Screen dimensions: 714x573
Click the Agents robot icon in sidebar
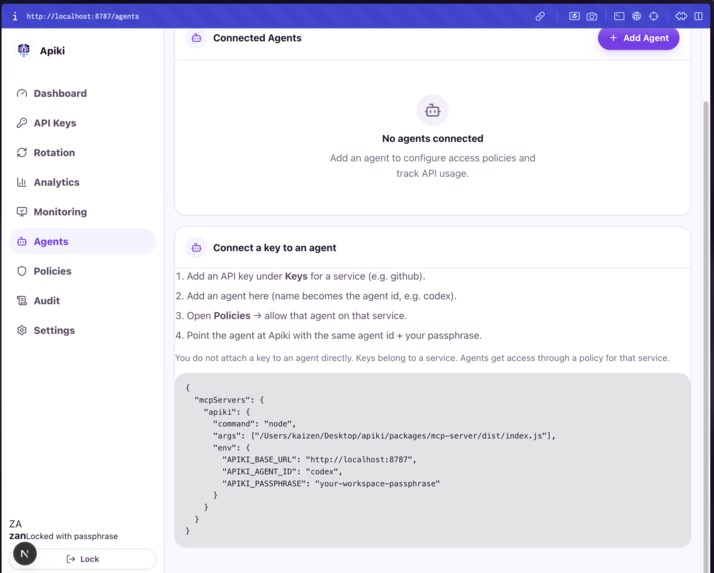click(x=22, y=241)
